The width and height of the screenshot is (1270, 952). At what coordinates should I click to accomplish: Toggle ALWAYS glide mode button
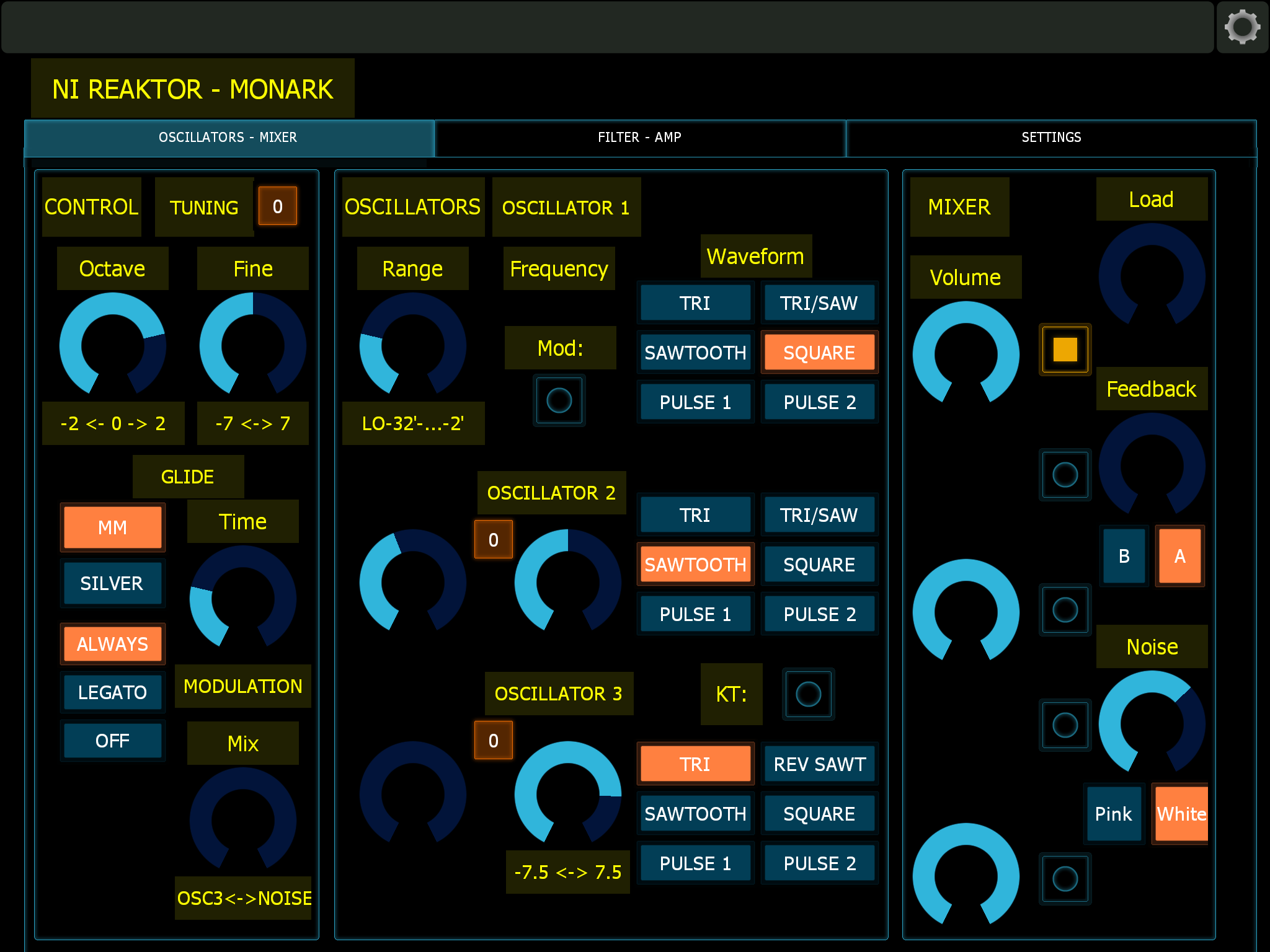(x=112, y=642)
